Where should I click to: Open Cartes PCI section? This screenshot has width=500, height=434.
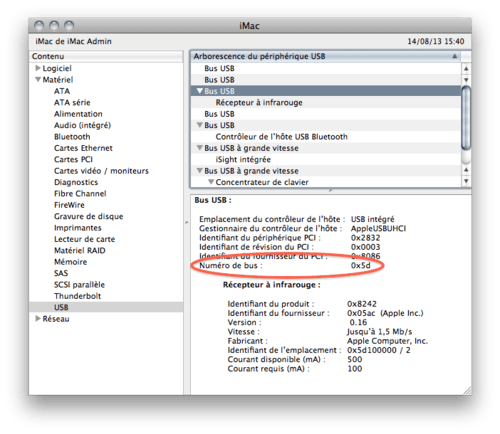pos(73,159)
